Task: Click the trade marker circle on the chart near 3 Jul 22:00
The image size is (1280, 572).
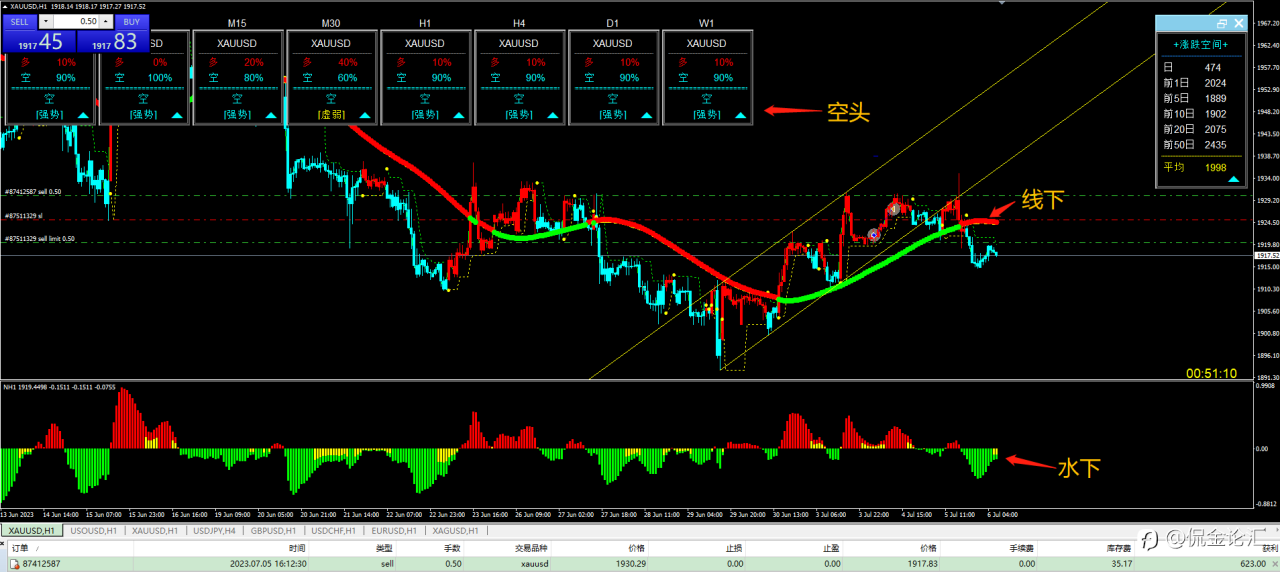Action: point(874,234)
